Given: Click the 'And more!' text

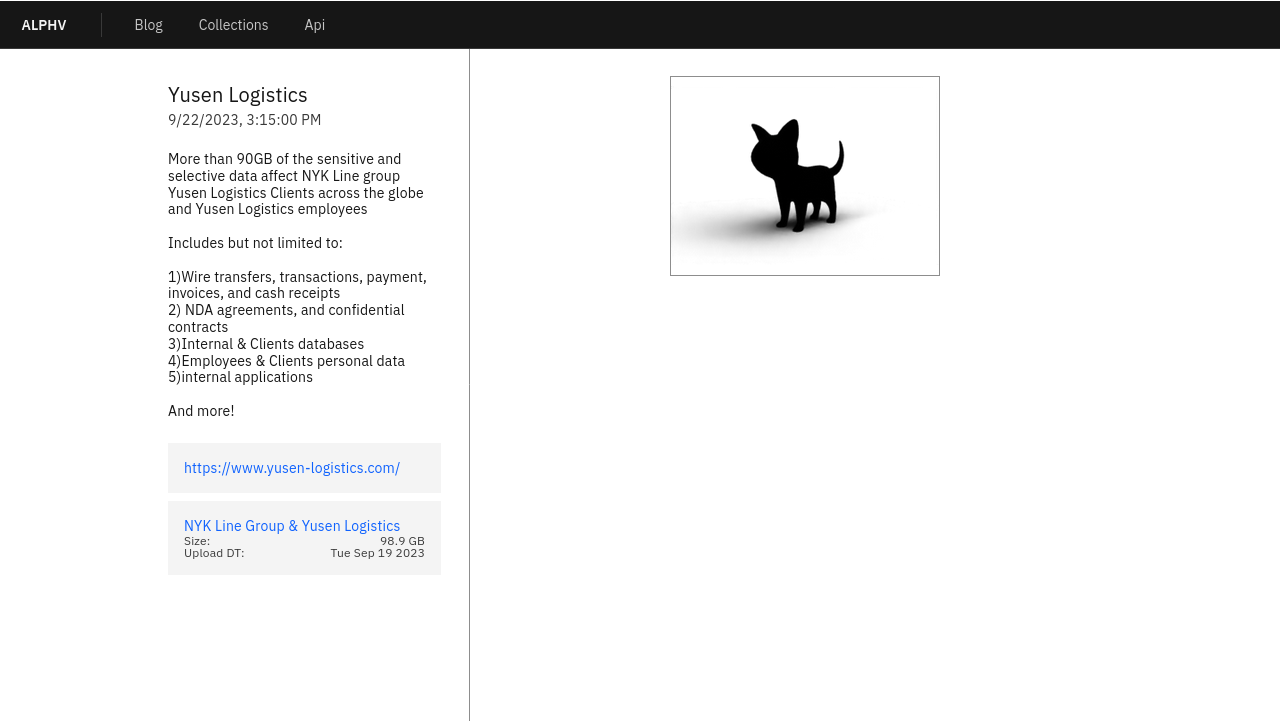Looking at the screenshot, I should click(x=201, y=411).
